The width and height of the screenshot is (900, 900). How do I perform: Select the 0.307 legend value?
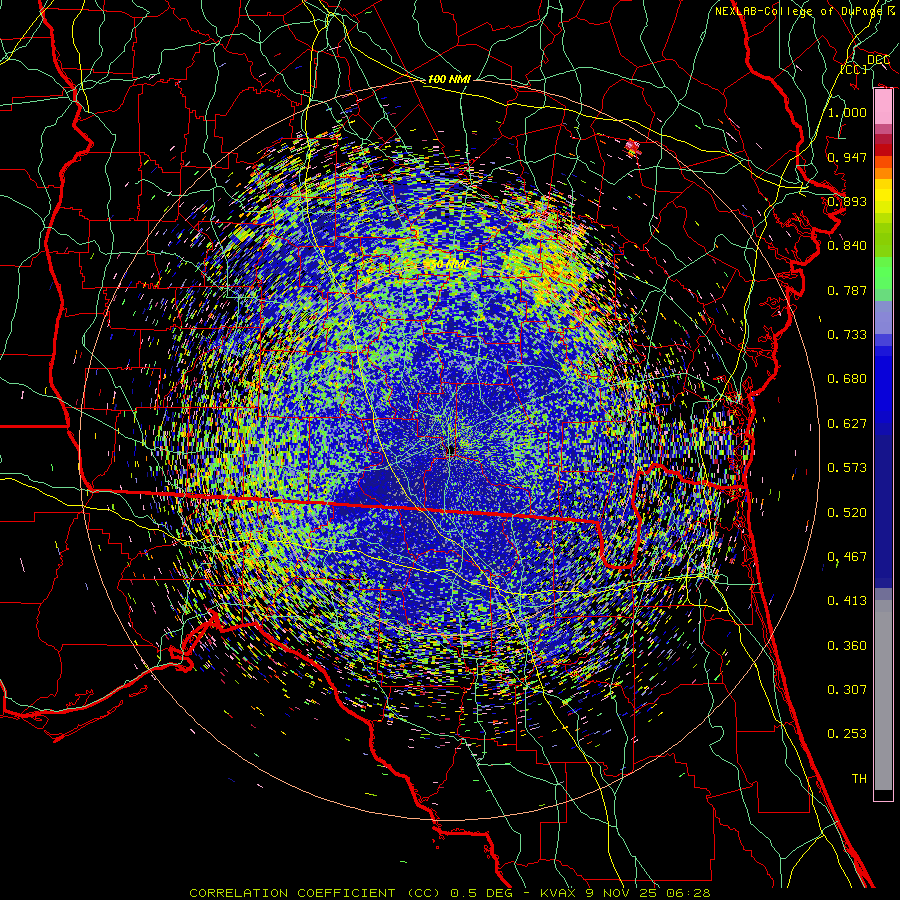tap(847, 689)
